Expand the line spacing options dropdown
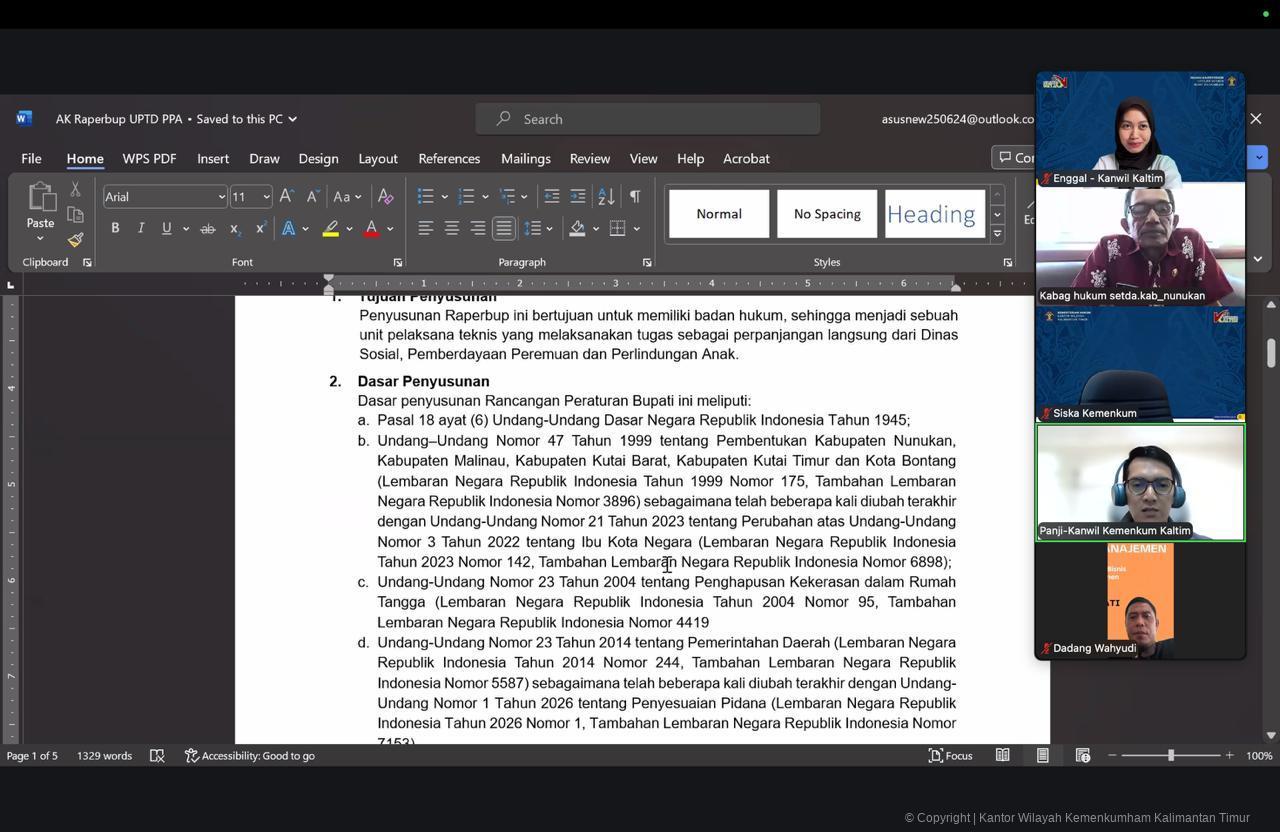The image size is (1280, 832). click(x=550, y=229)
